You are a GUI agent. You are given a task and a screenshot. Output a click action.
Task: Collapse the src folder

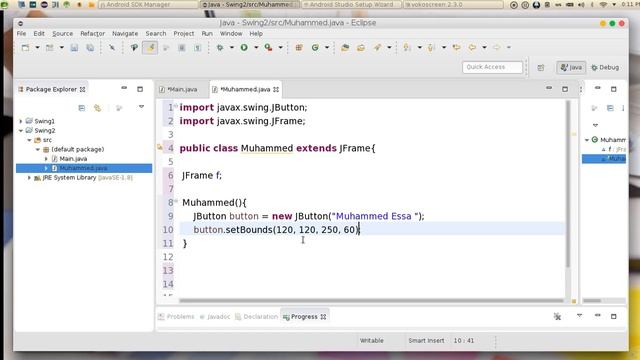[29, 140]
